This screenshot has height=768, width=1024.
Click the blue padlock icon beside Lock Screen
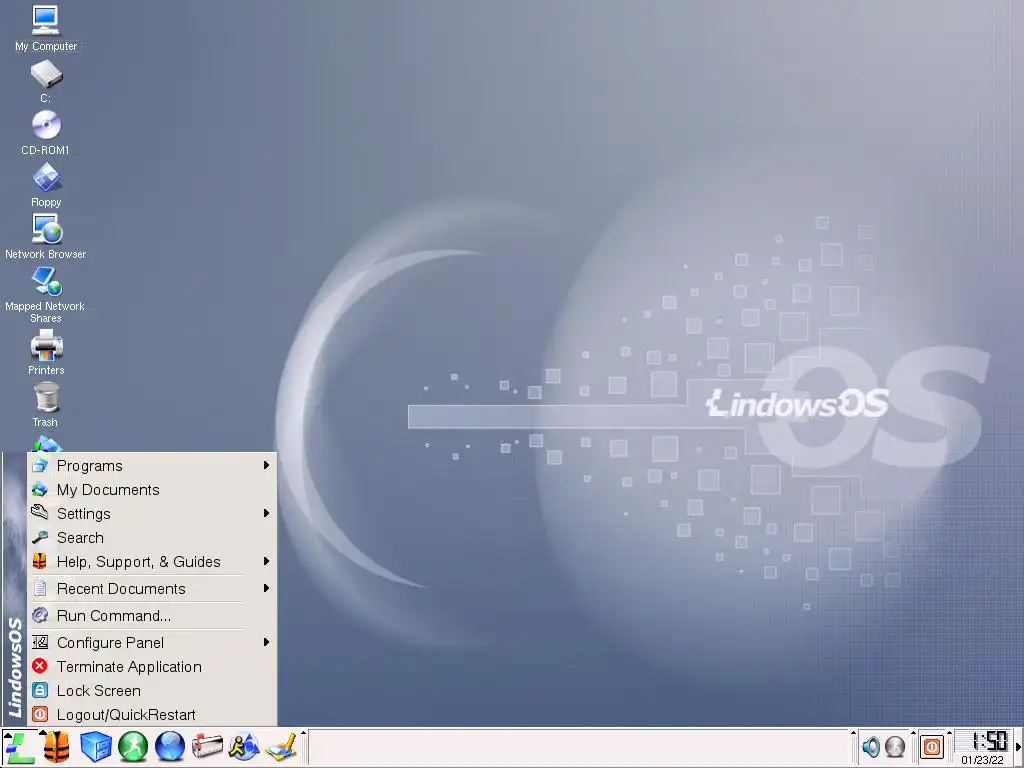pyautogui.click(x=40, y=690)
